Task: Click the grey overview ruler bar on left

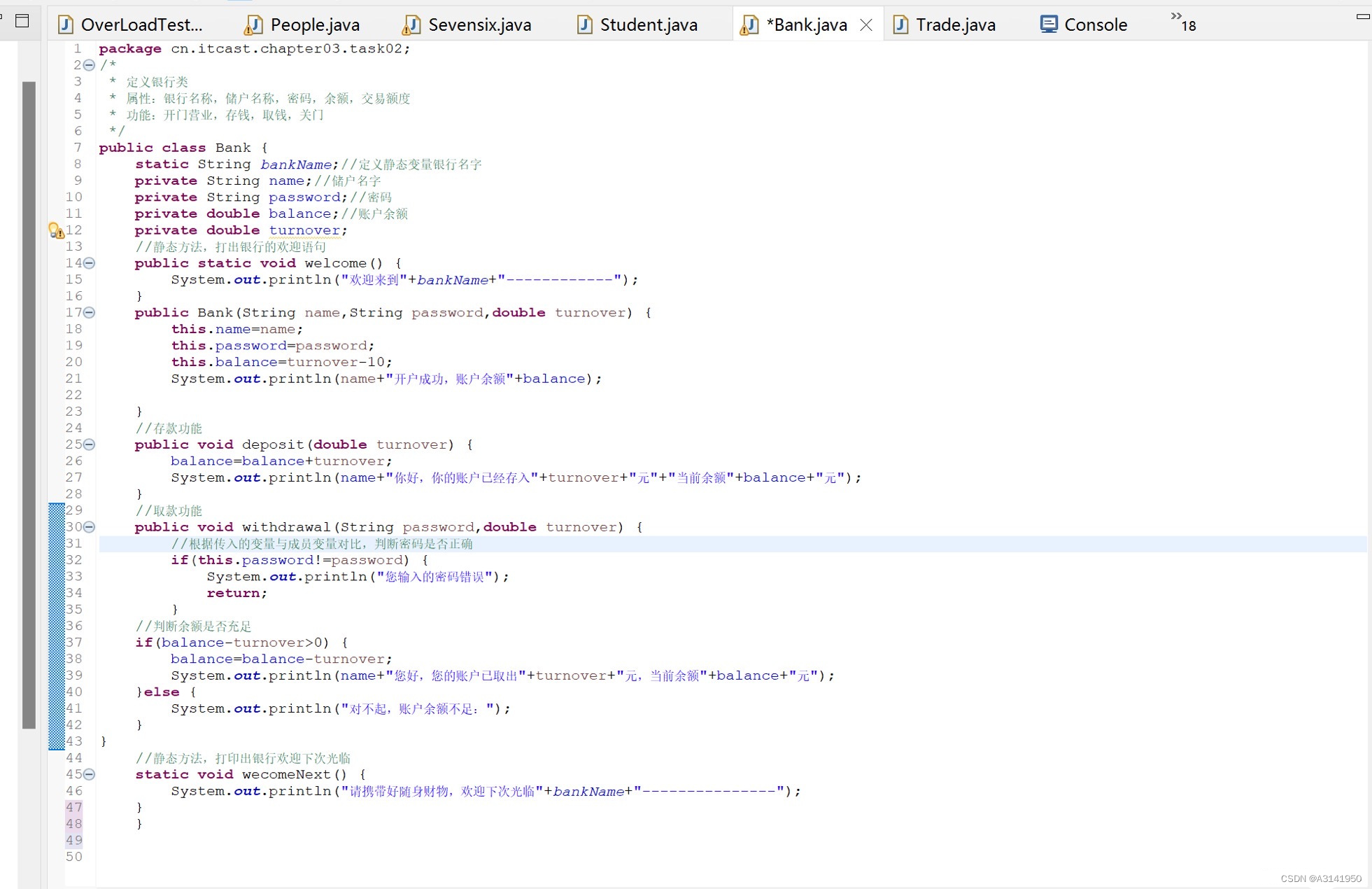Action: (29, 405)
